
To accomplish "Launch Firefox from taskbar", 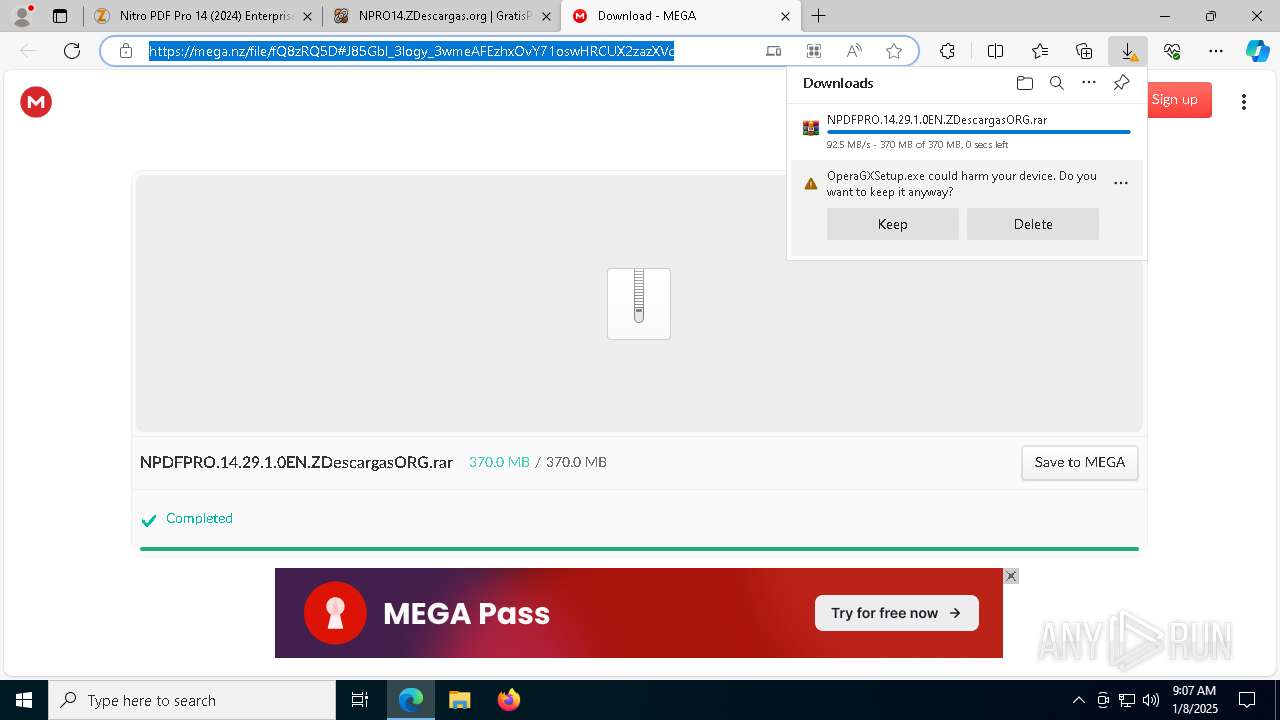I will [x=508, y=700].
